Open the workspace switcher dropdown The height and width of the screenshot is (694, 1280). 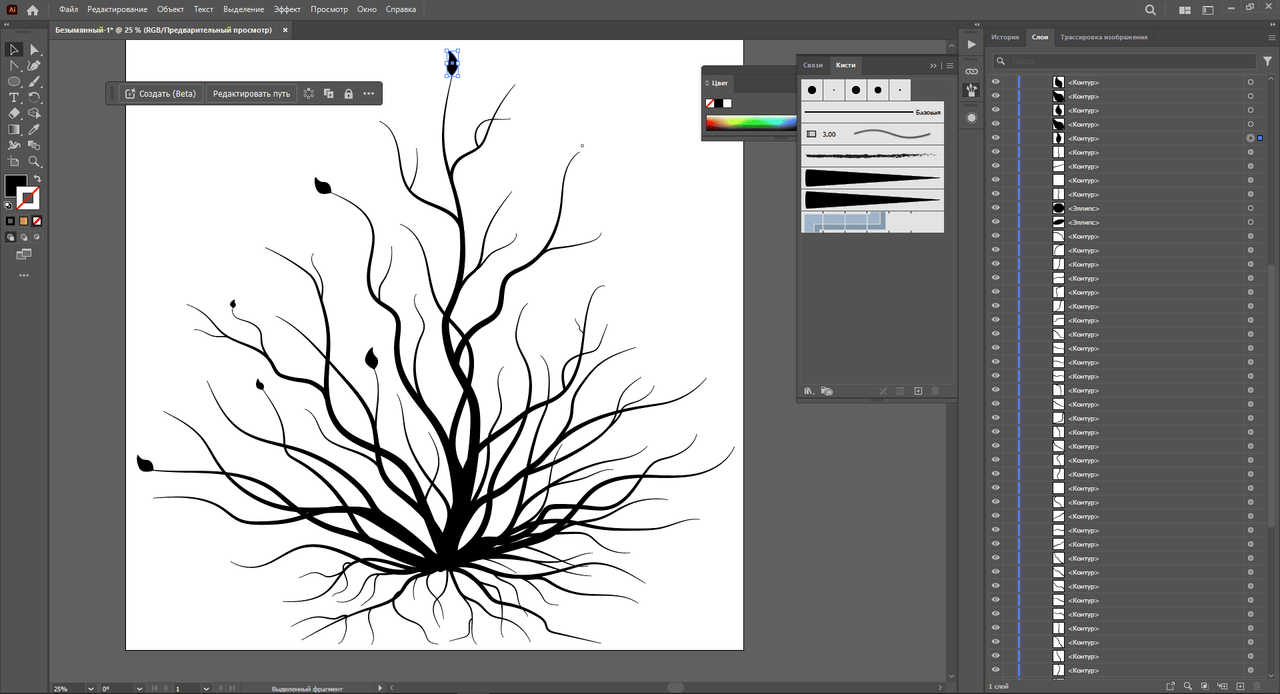click(x=1210, y=10)
